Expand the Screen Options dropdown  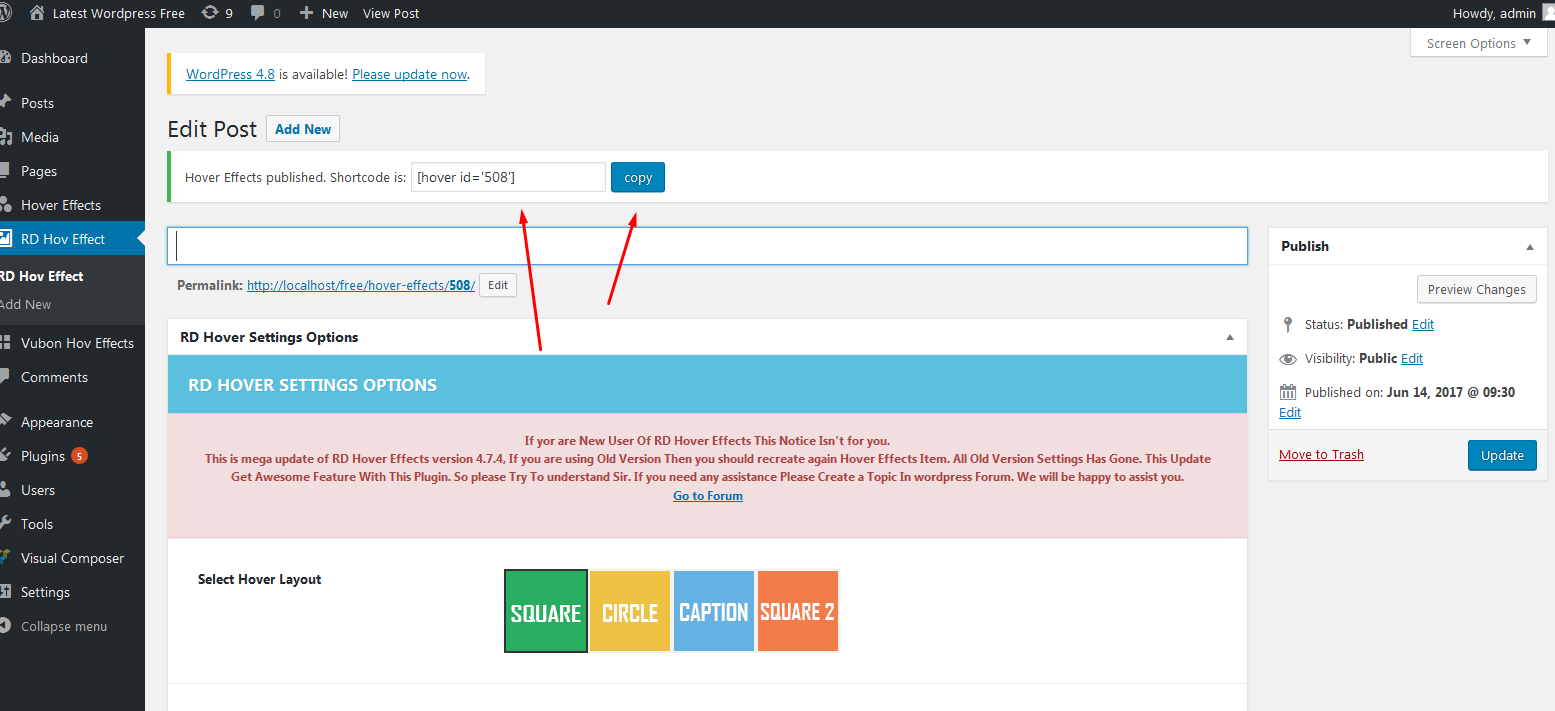click(x=1478, y=43)
